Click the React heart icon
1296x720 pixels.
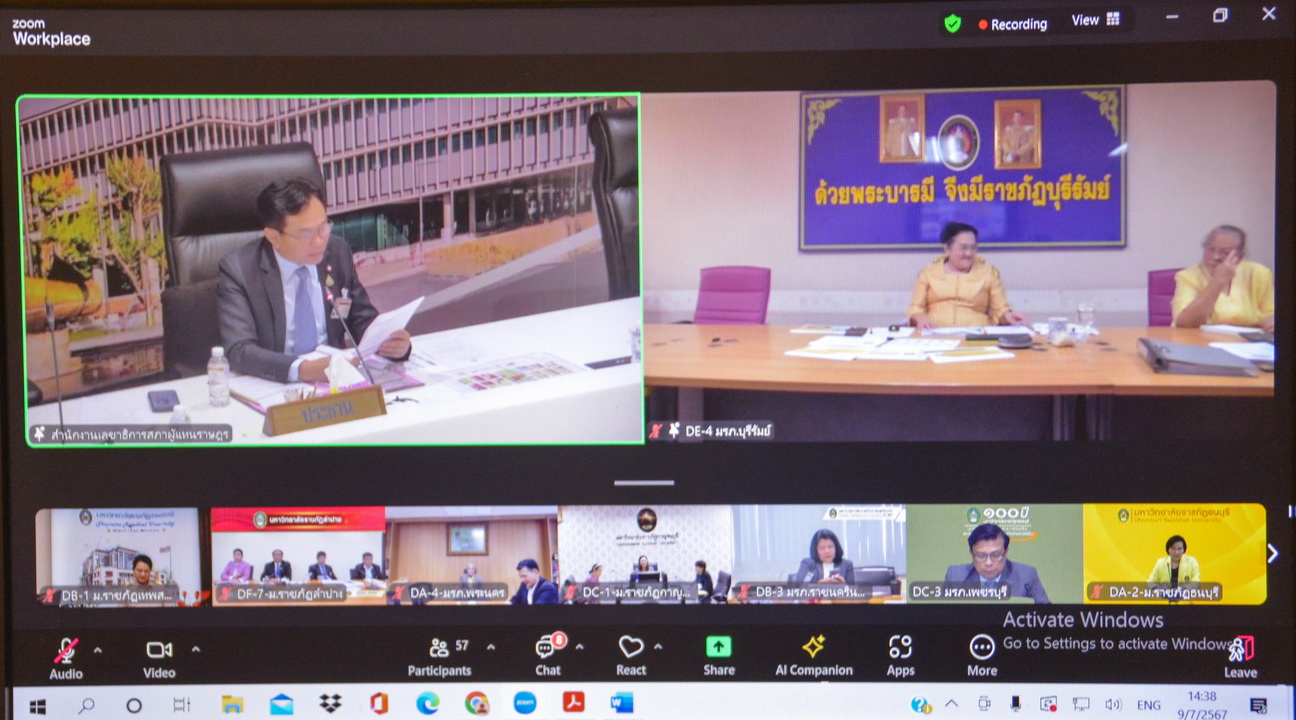[x=631, y=648]
